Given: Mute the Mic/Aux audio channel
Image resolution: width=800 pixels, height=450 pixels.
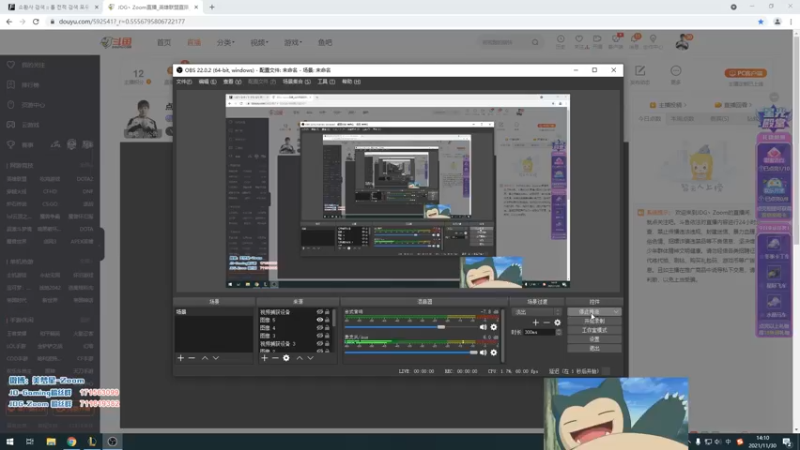Looking at the screenshot, I should 483,353.
